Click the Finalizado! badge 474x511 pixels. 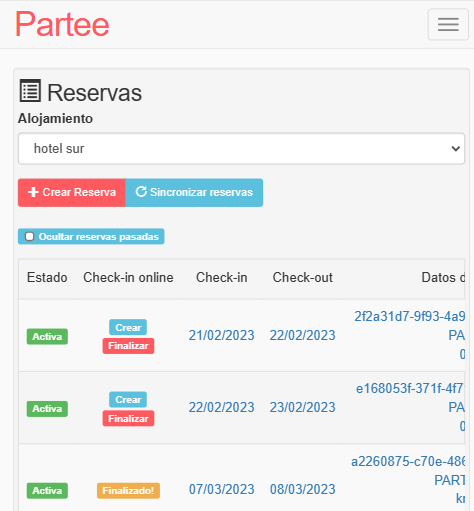point(128,491)
